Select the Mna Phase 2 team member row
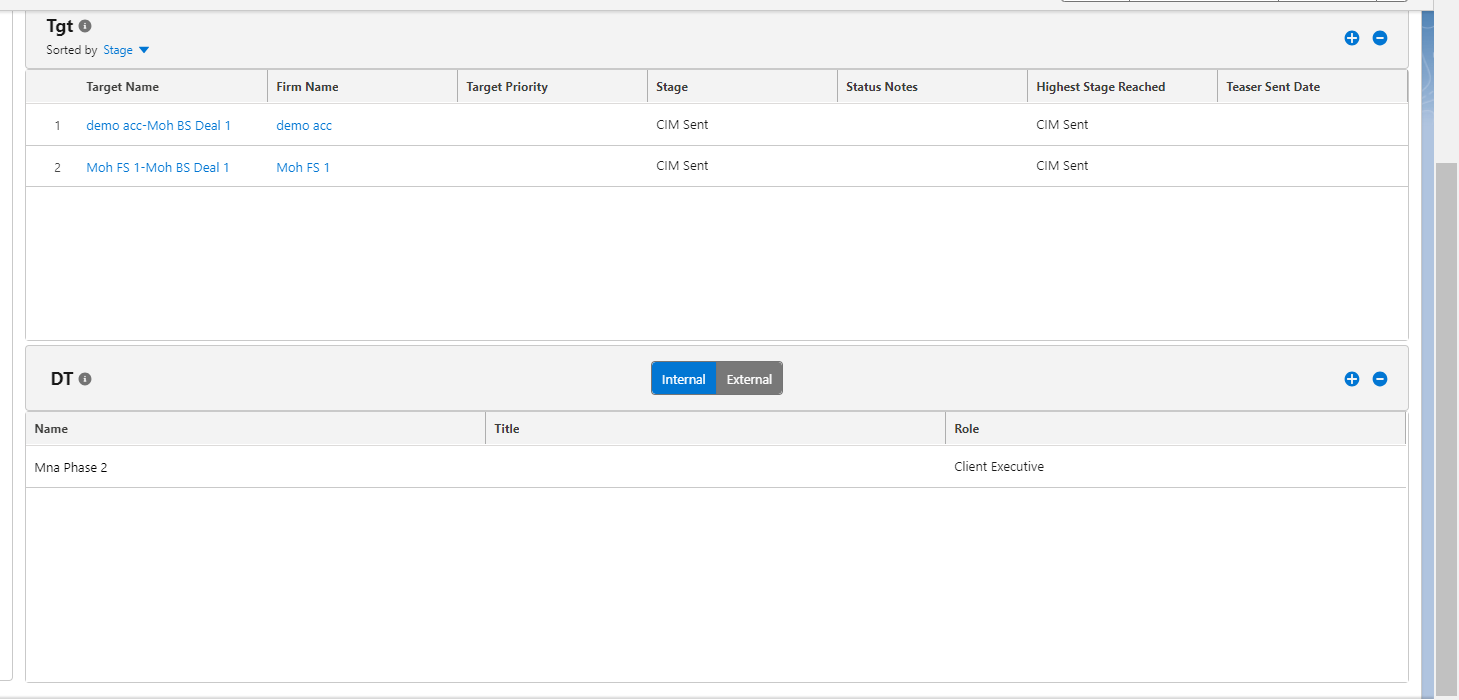Image resolution: width=1459 pixels, height=700 pixels. tap(71, 467)
